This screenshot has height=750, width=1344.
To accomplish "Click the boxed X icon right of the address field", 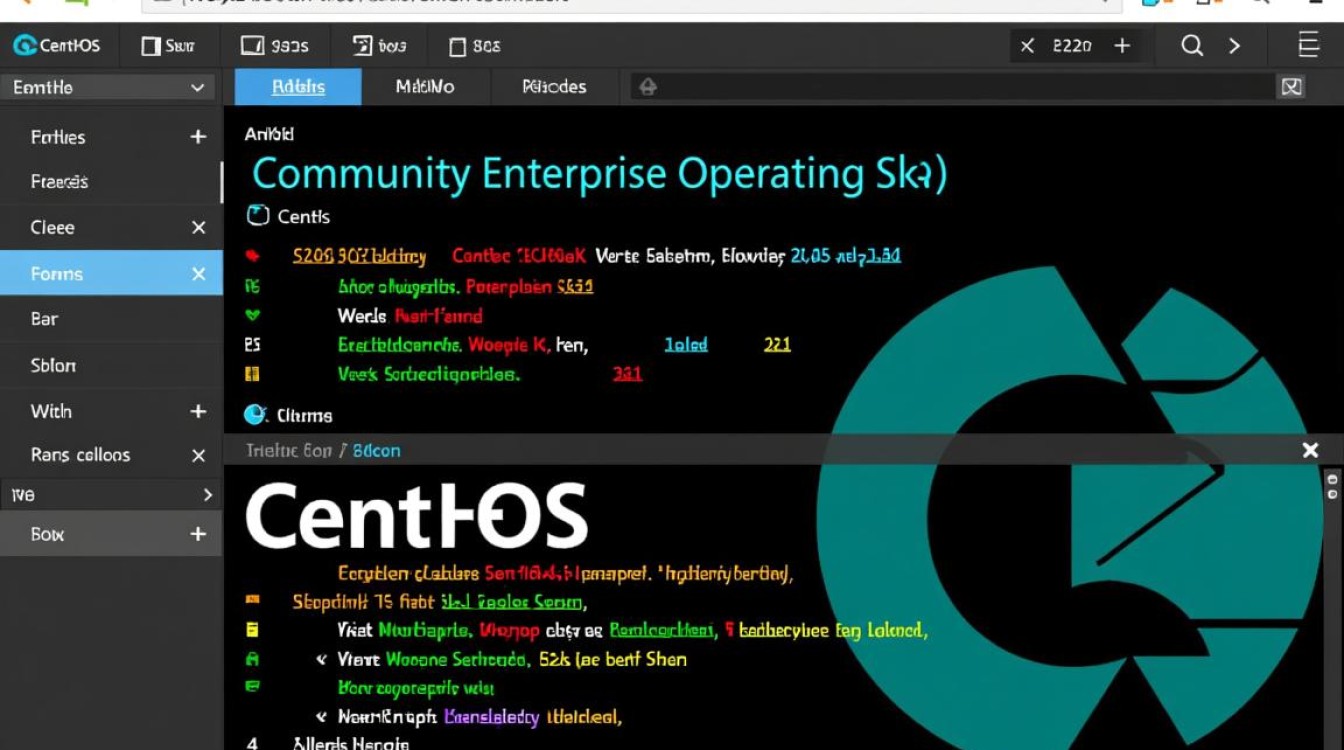I will coord(1291,87).
